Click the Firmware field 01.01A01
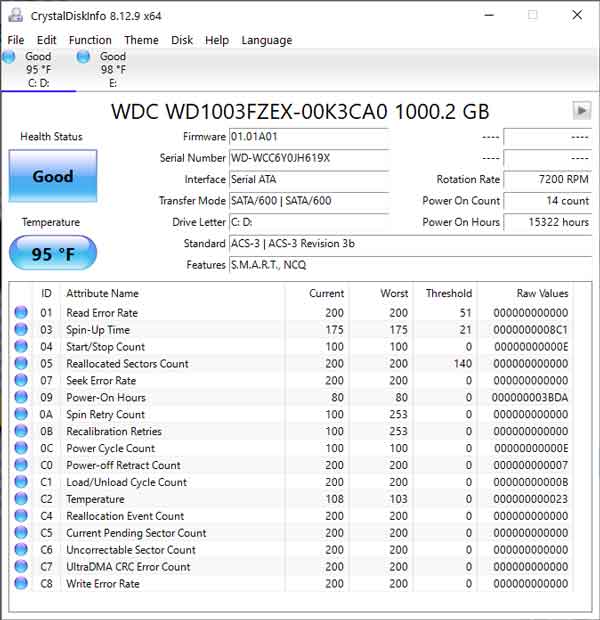 point(309,137)
